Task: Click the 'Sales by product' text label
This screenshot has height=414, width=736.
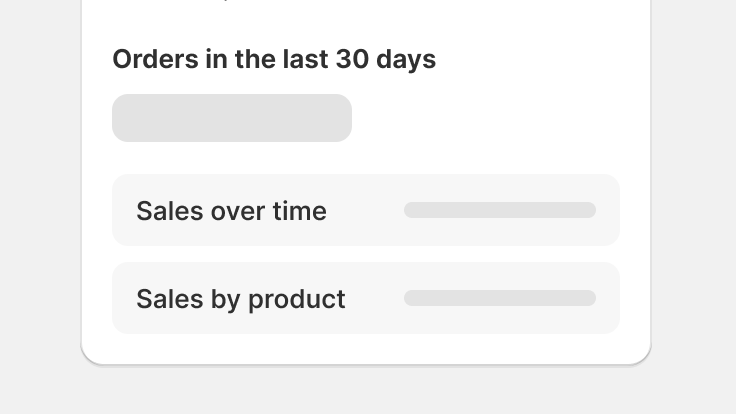Action: point(241,299)
